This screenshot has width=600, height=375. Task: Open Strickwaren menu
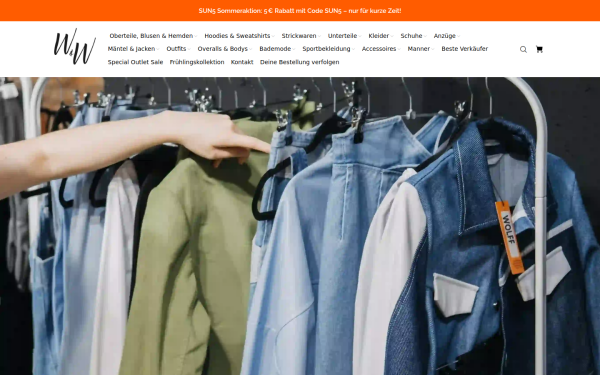(299, 36)
